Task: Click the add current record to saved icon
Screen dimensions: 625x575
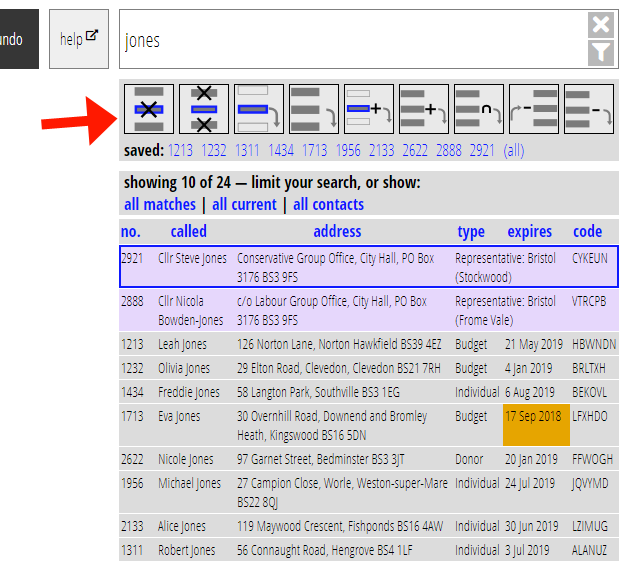Action: tap(369, 109)
